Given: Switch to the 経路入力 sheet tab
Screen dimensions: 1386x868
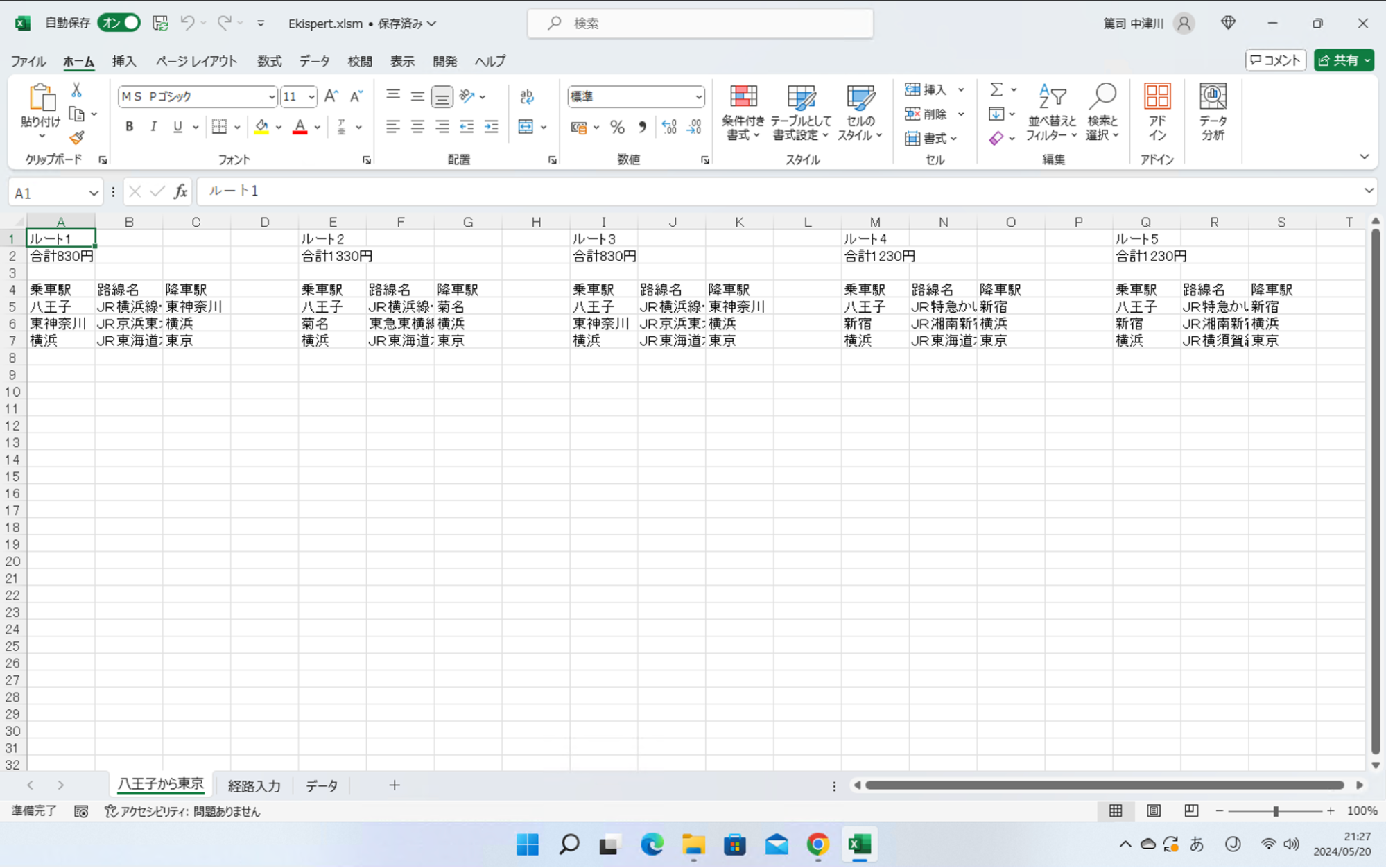Looking at the screenshot, I should (254, 785).
